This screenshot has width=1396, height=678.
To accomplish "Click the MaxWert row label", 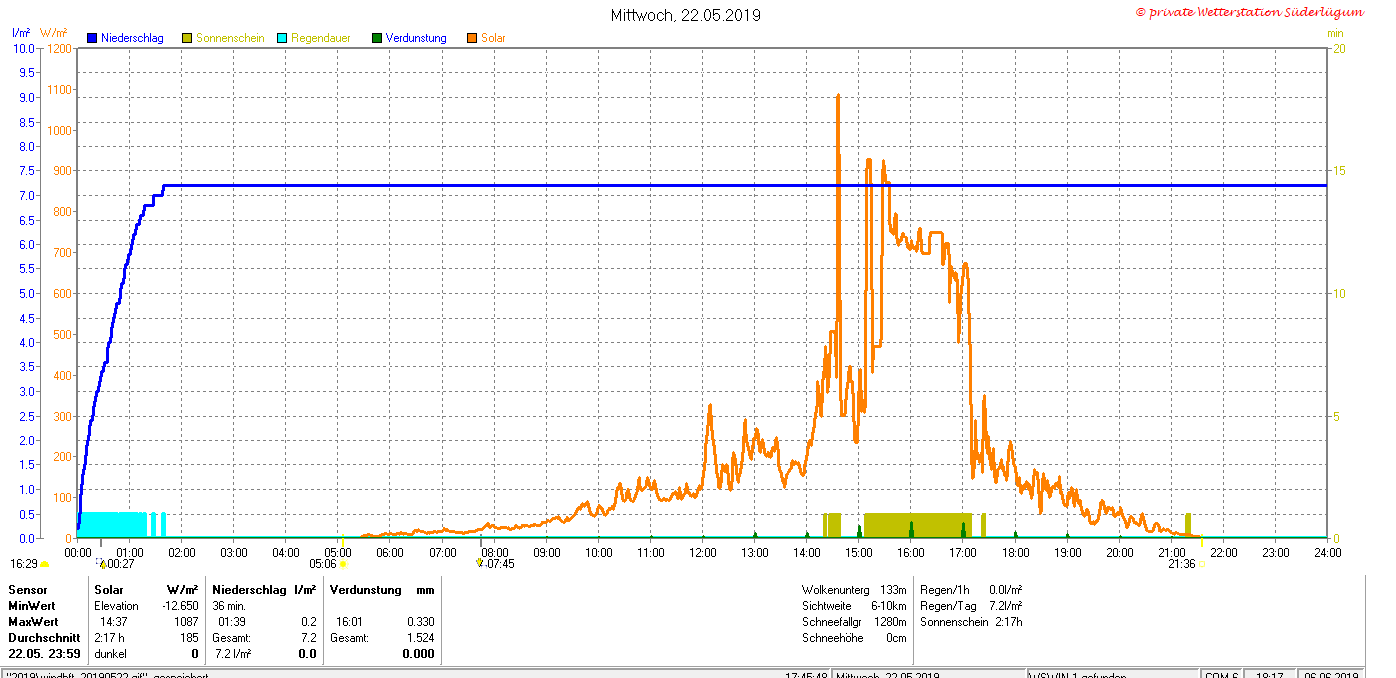I will pos(33,622).
